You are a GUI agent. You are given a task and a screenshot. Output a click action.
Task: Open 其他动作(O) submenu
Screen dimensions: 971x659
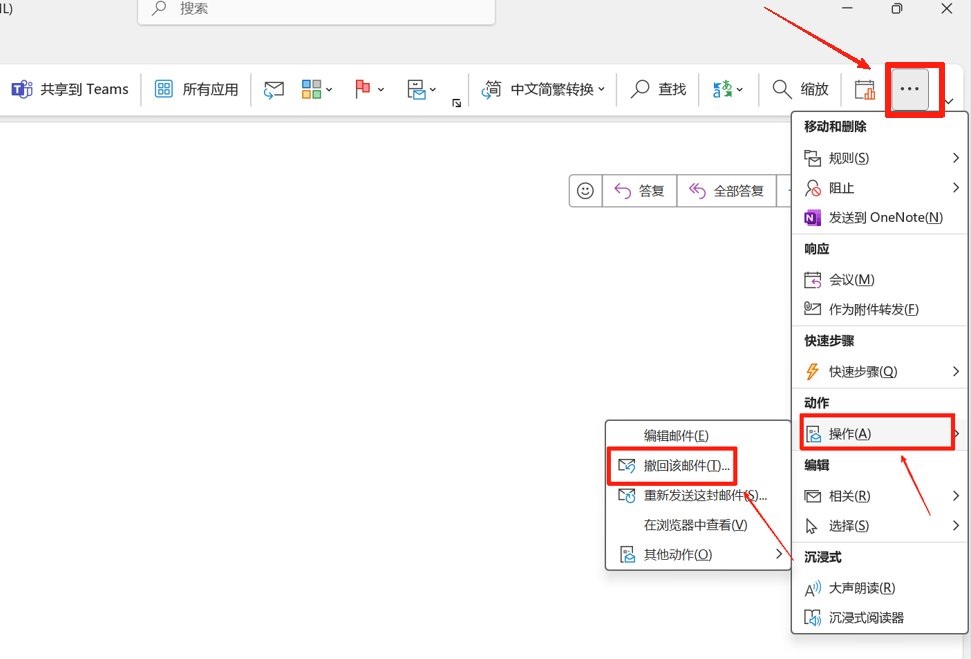pyautogui.click(x=698, y=554)
